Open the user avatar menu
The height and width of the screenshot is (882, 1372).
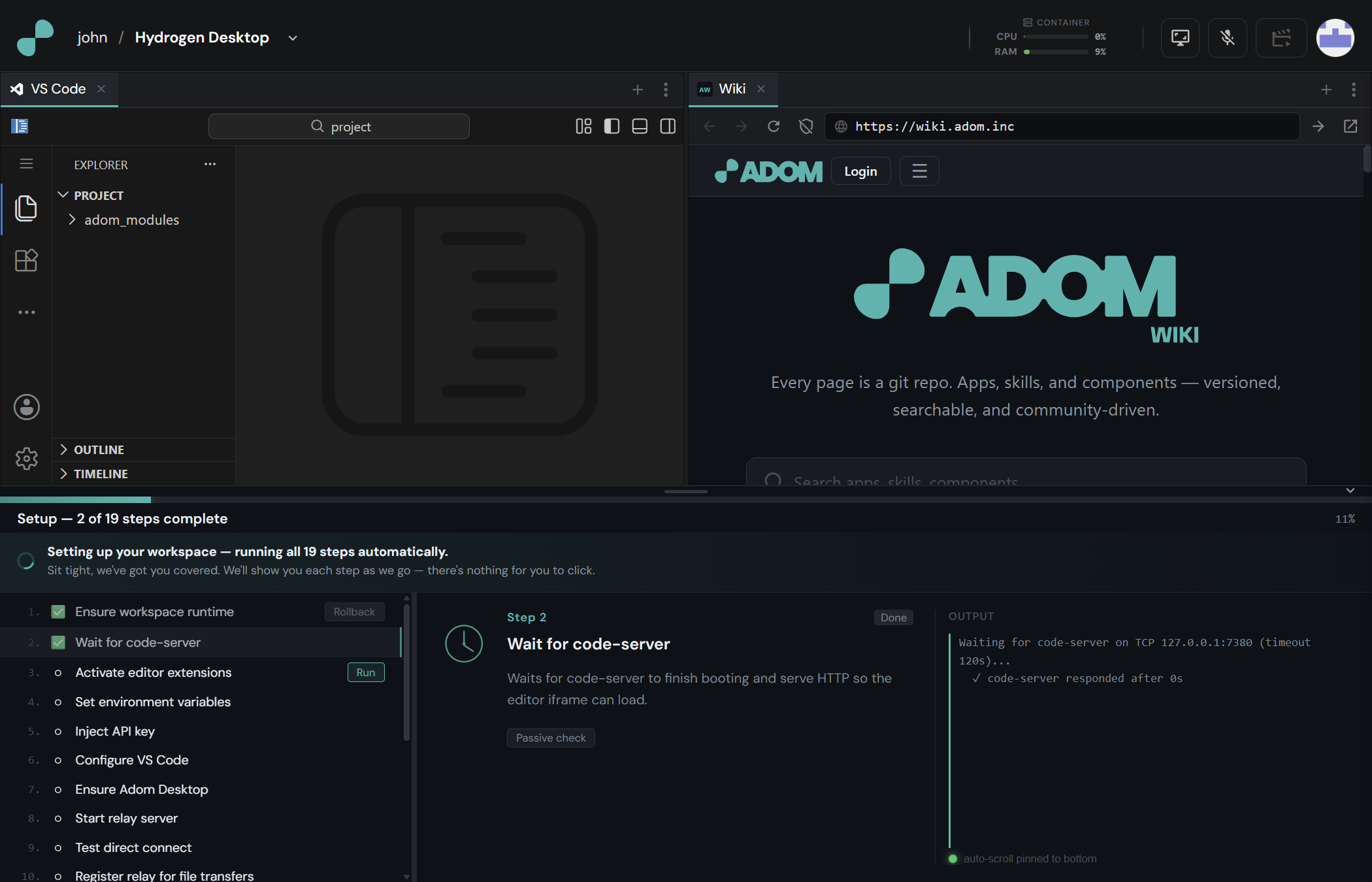(1335, 38)
